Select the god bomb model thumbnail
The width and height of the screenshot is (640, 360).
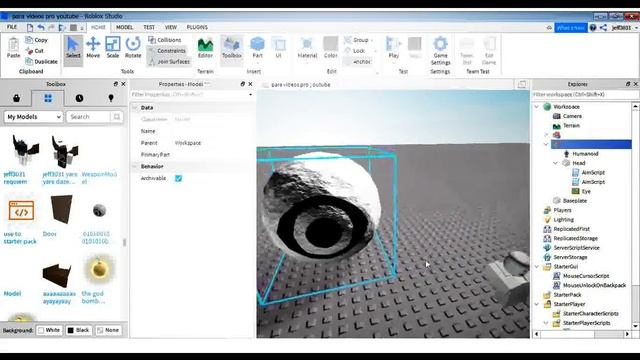pos(99,269)
